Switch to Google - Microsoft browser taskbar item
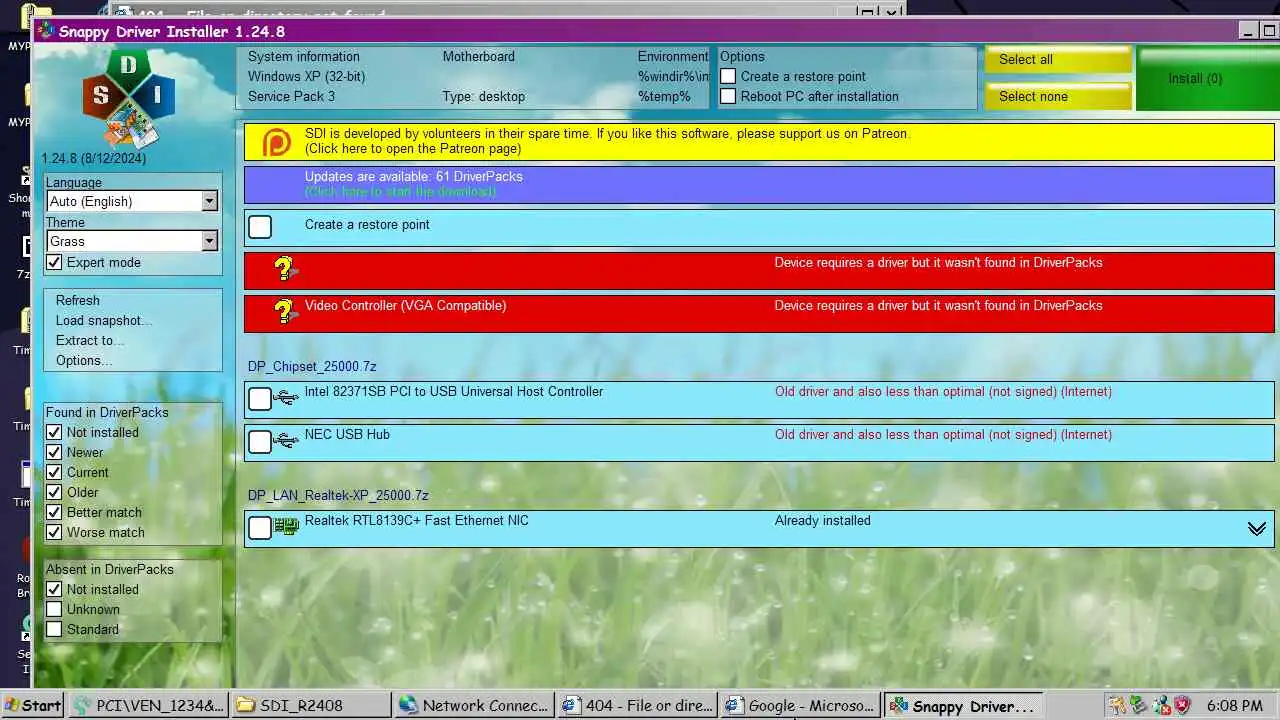 click(800, 705)
